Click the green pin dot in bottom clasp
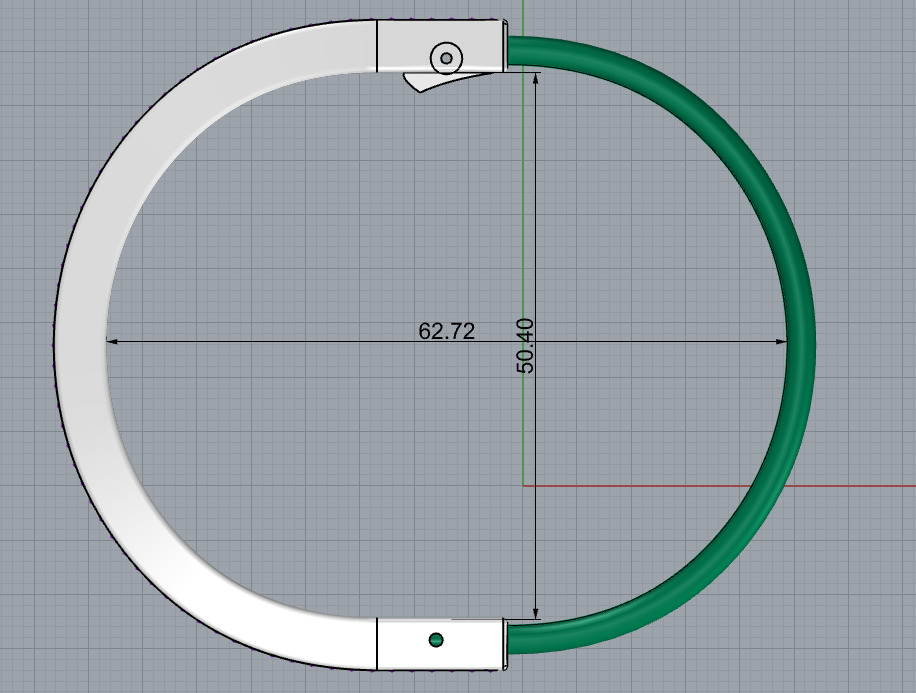Image resolution: width=916 pixels, height=693 pixels. 436,640
